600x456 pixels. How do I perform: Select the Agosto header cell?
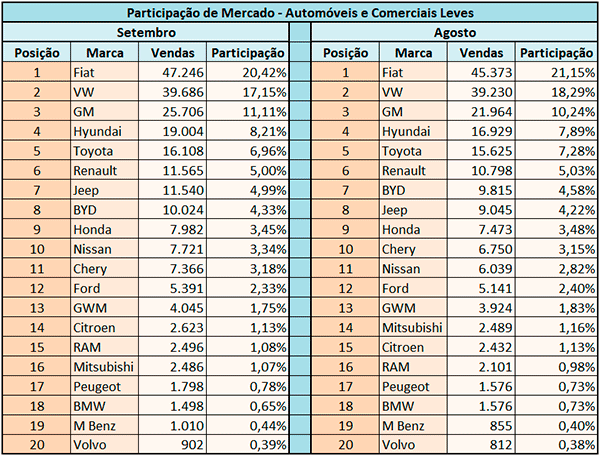click(x=454, y=32)
